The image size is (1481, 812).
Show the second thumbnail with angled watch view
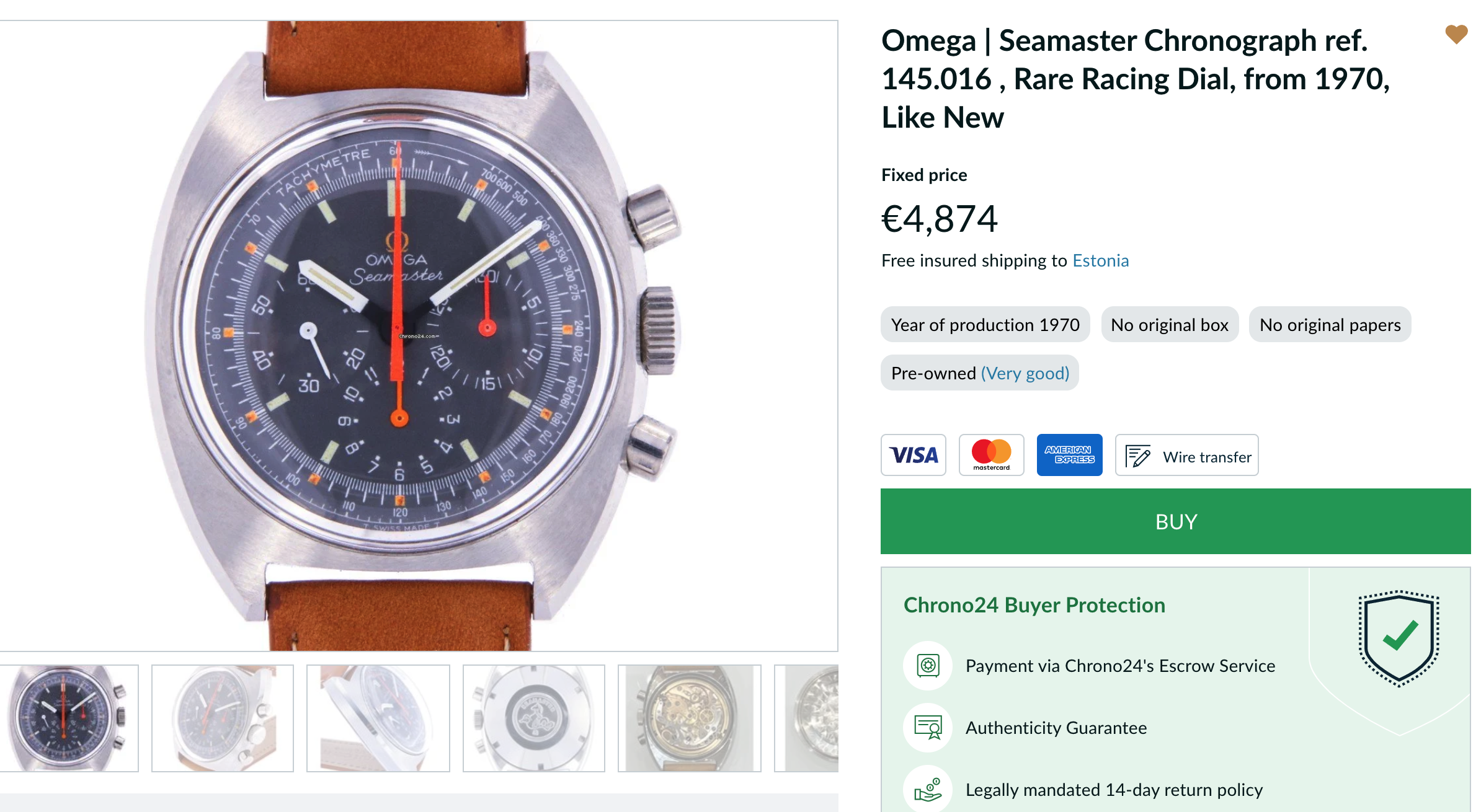coord(222,718)
